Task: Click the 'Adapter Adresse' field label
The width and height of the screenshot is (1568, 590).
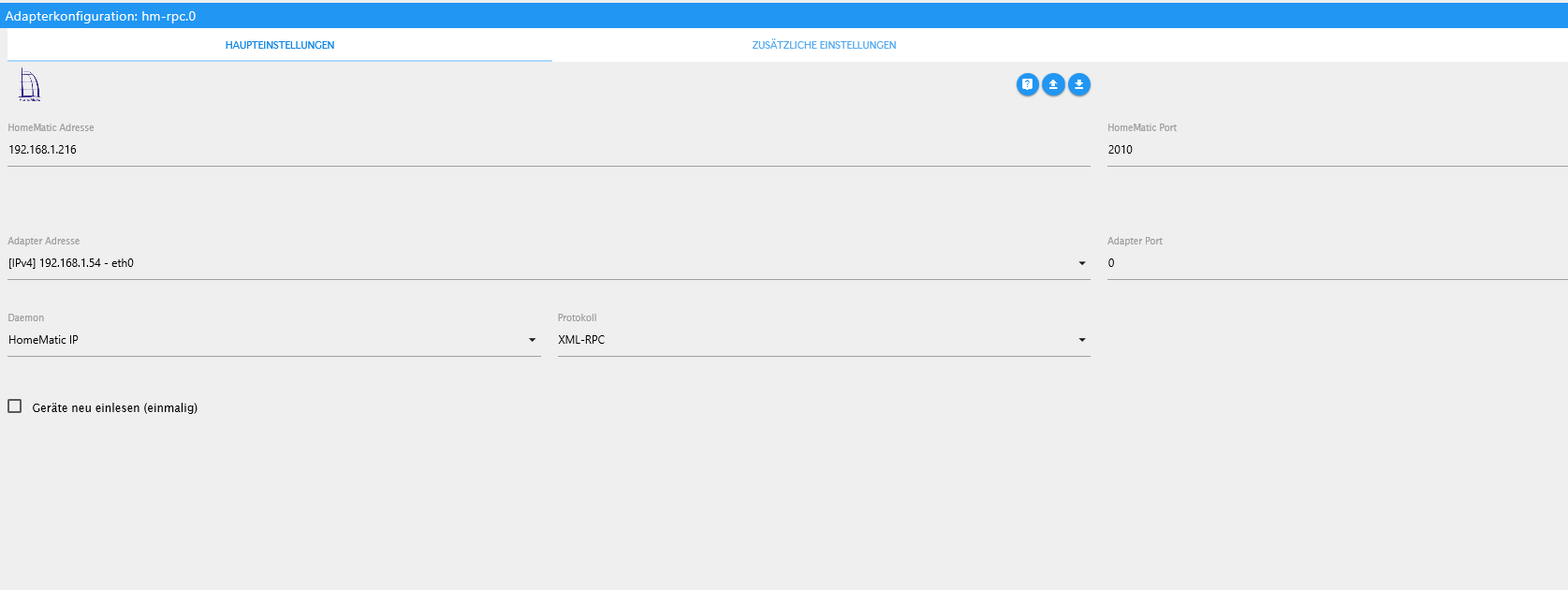Action: coord(44,241)
